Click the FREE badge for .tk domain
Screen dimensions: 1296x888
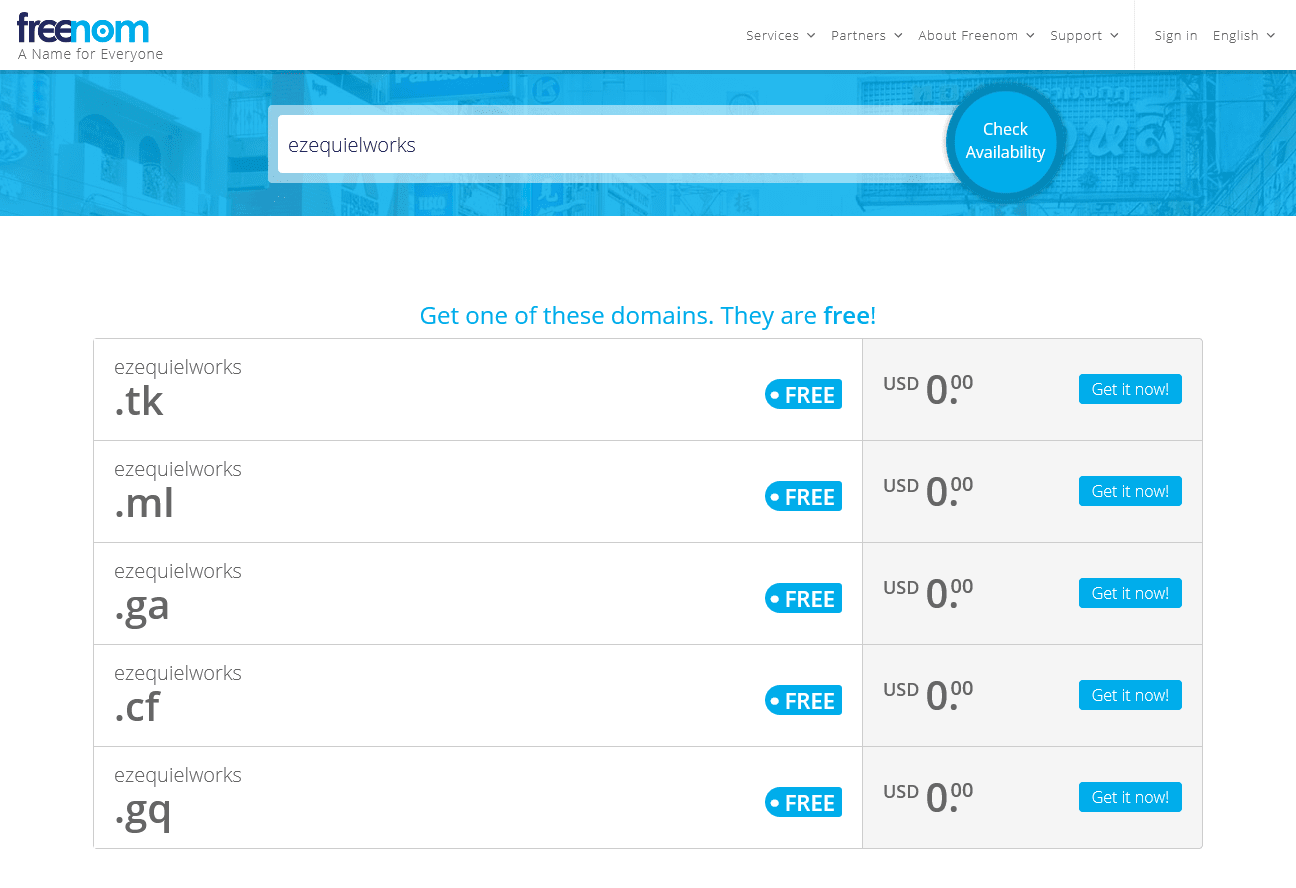803,395
